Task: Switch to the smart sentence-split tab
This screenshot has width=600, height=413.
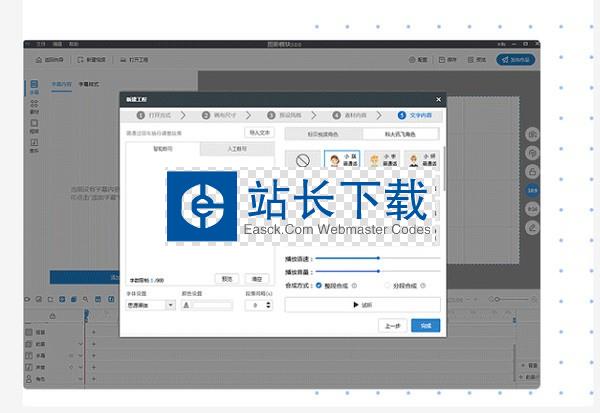Action: (x=163, y=149)
